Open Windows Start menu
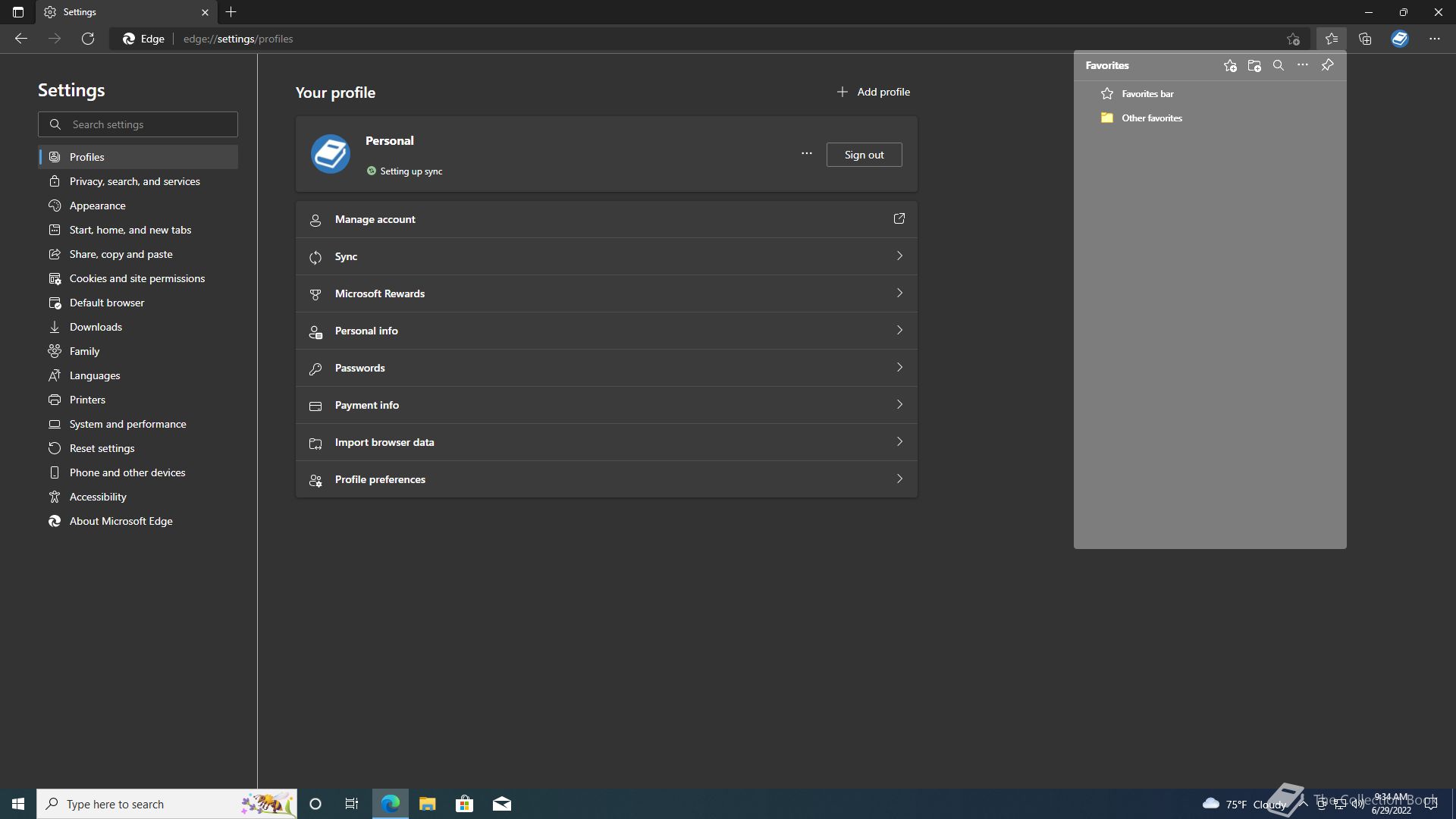 18,804
